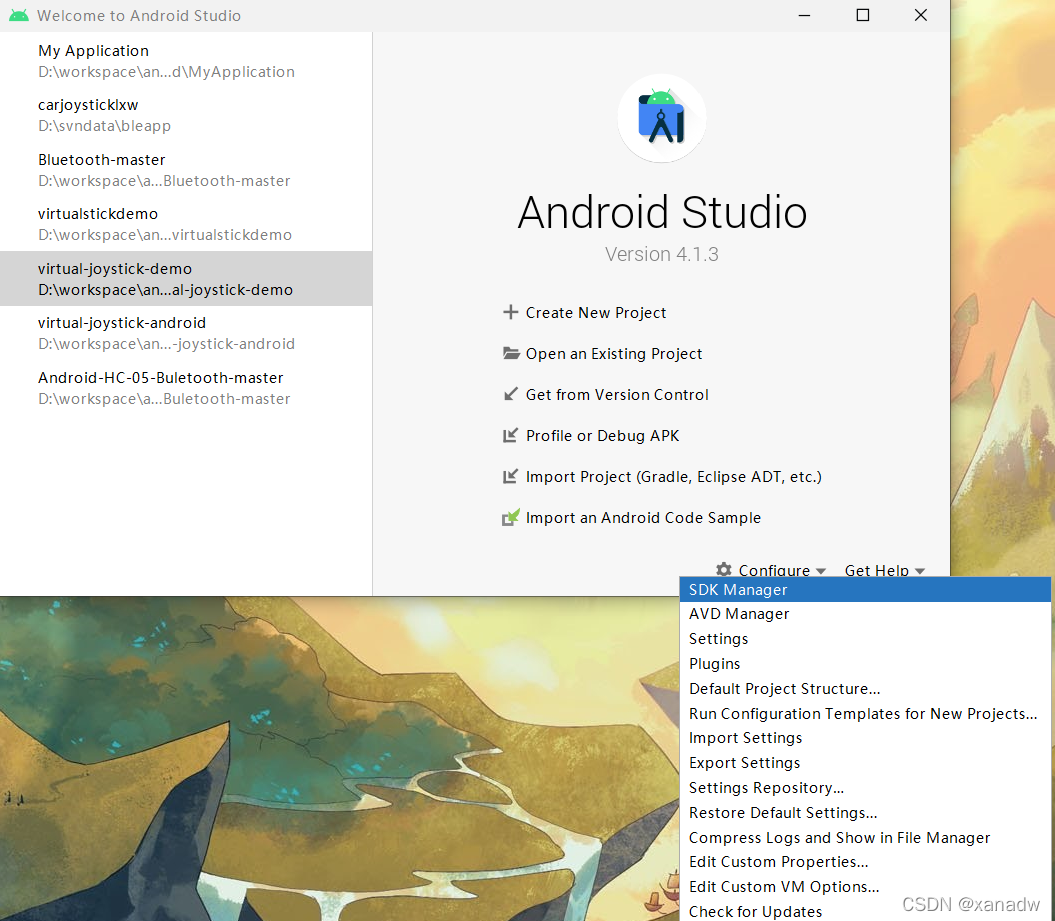Click the folder icon for Open an Existing Project
The width and height of the screenshot is (1055, 921).
pyautogui.click(x=511, y=353)
